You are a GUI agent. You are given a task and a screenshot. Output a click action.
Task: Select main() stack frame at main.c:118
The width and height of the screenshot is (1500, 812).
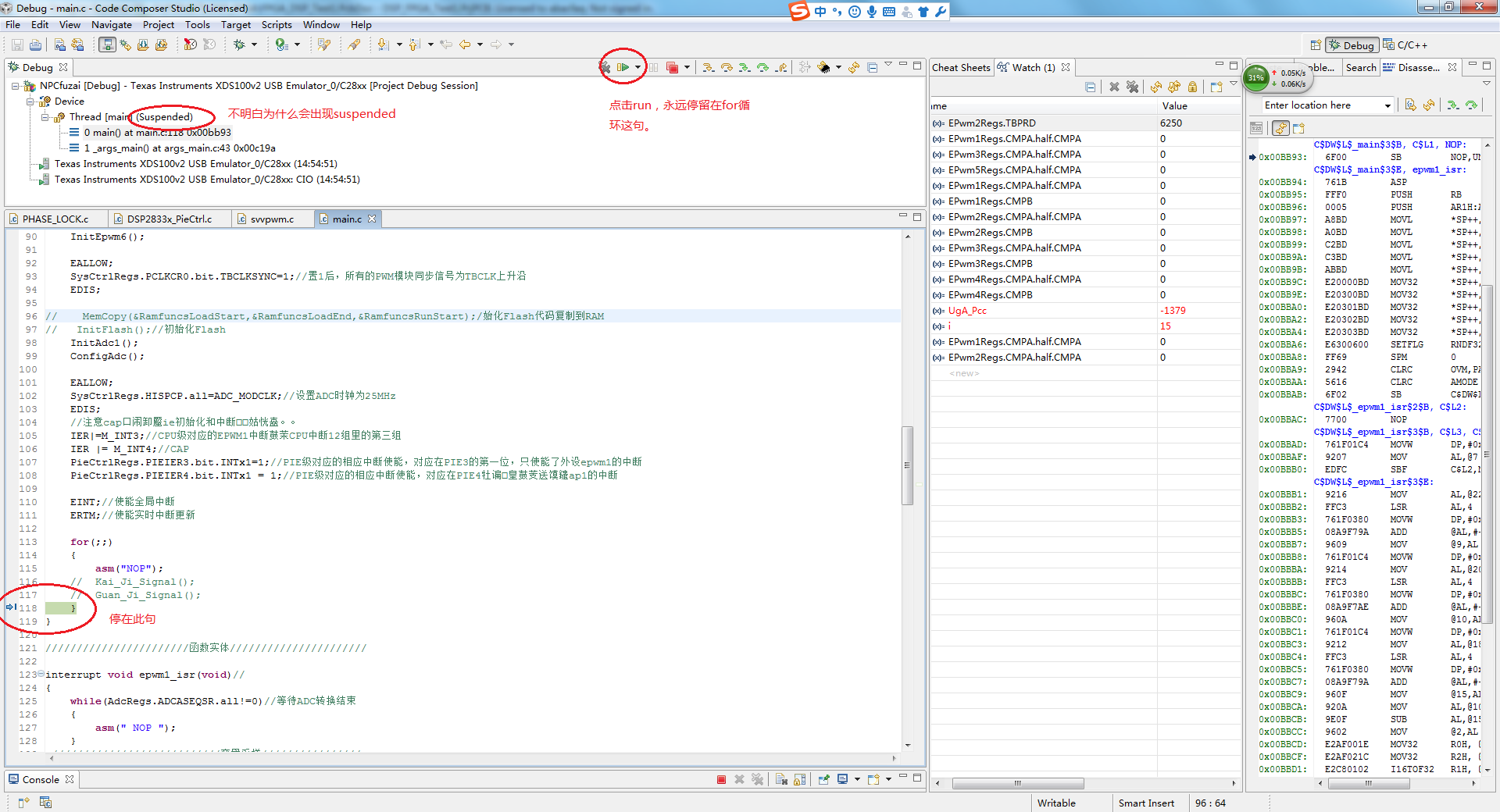click(156, 133)
